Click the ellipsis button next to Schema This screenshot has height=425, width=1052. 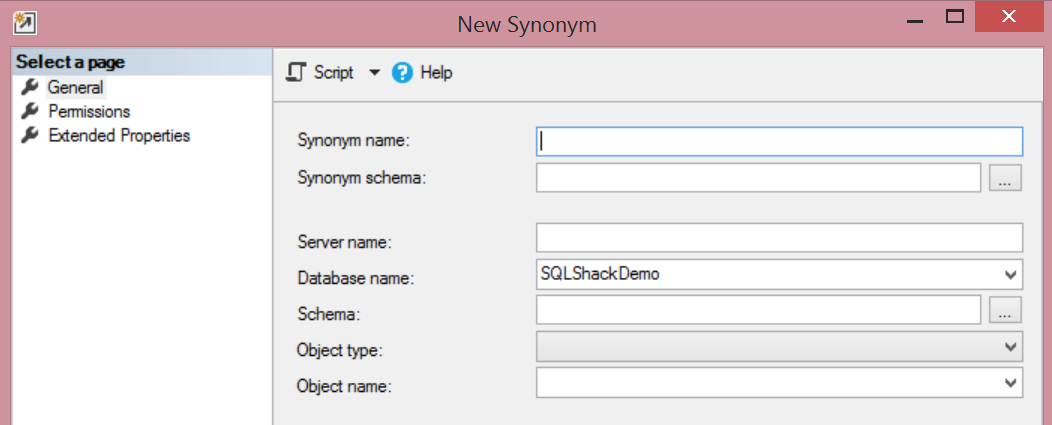(x=1006, y=310)
